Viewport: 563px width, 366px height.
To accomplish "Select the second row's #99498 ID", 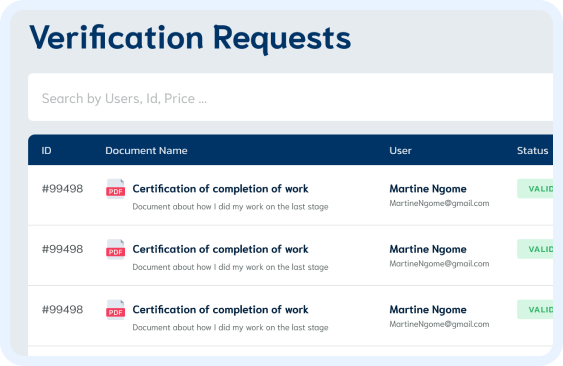I will pos(62,249).
